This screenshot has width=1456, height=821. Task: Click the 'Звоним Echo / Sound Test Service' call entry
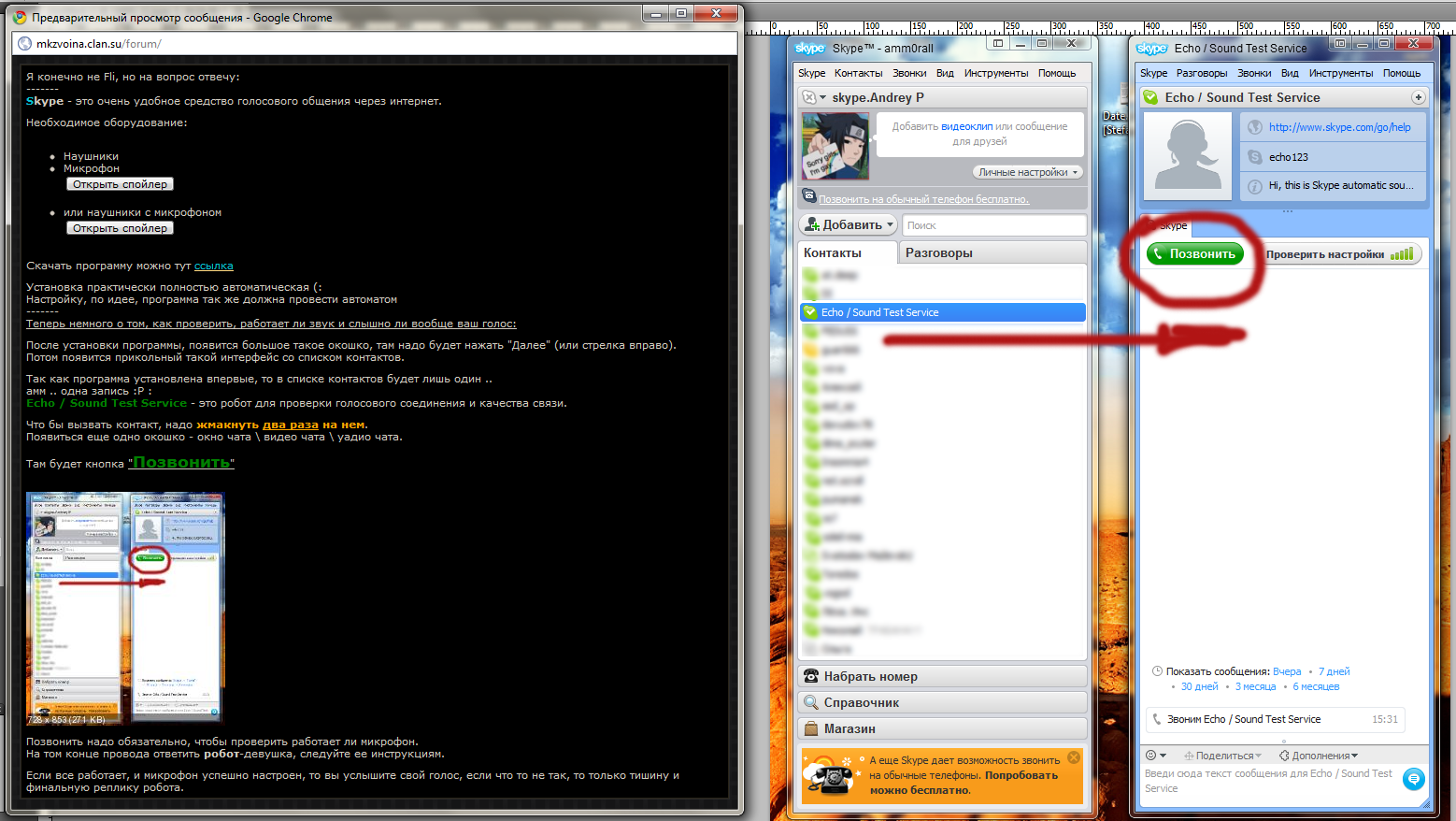click(1275, 719)
